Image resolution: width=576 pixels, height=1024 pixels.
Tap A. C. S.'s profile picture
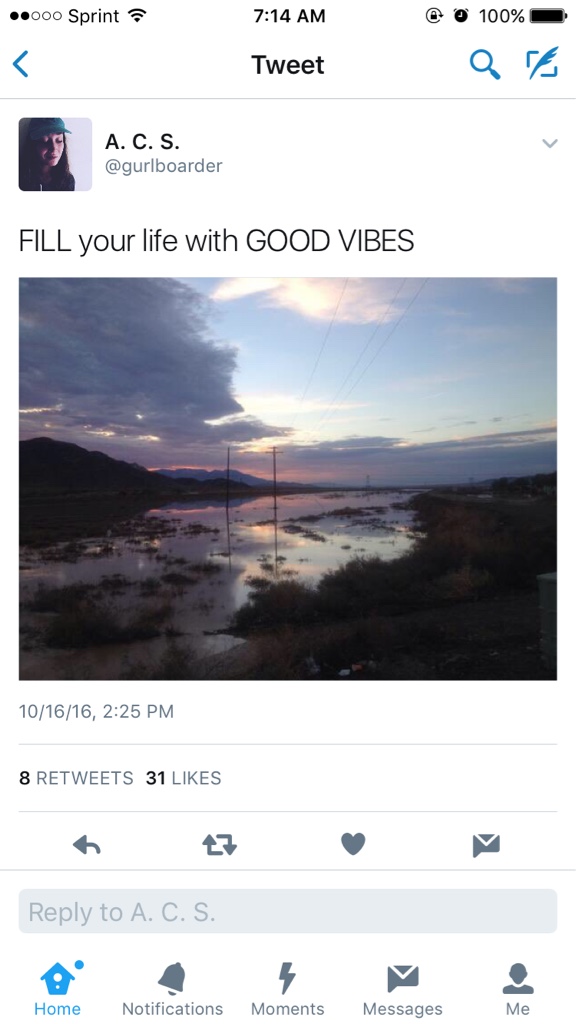pos(55,155)
